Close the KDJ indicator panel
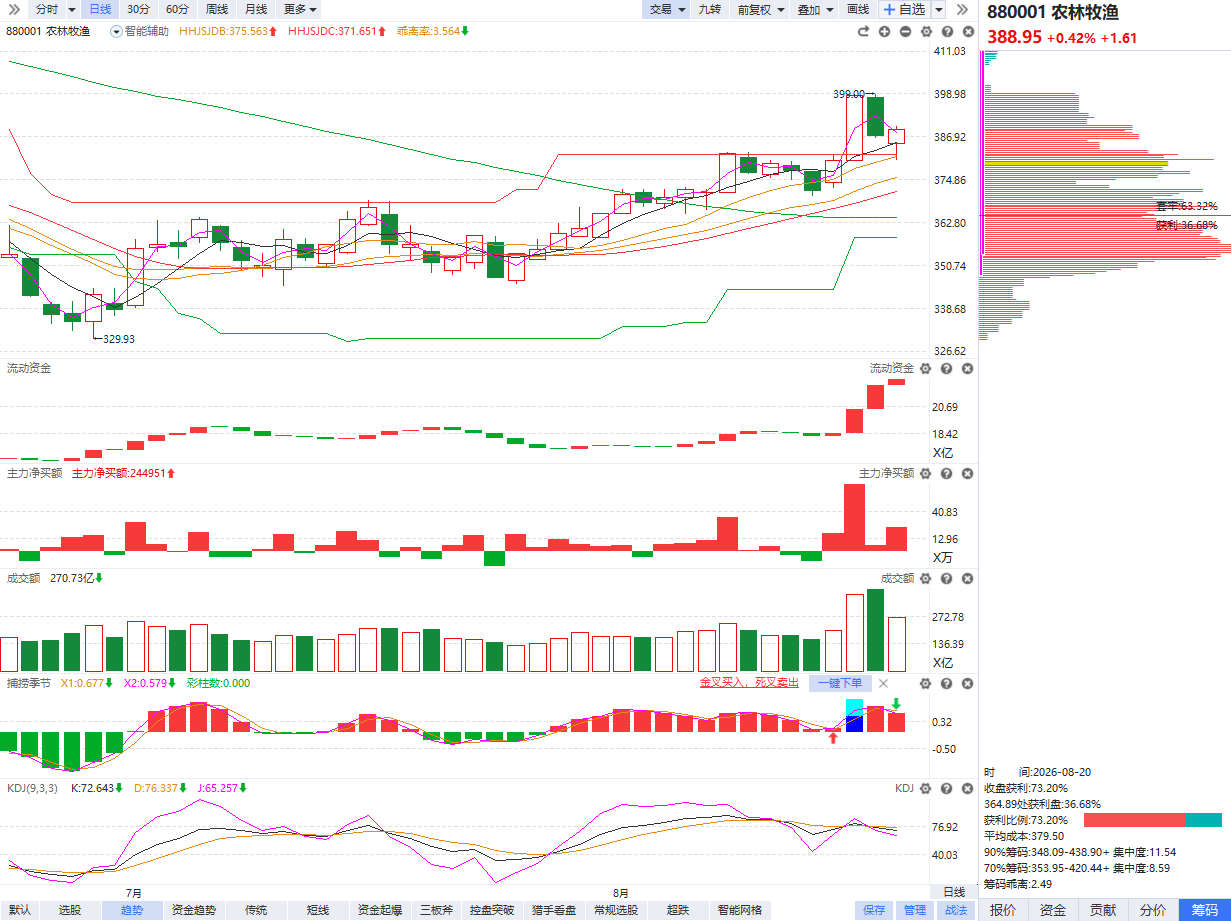This screenshot has height=921, width=1231. [967, 789]
